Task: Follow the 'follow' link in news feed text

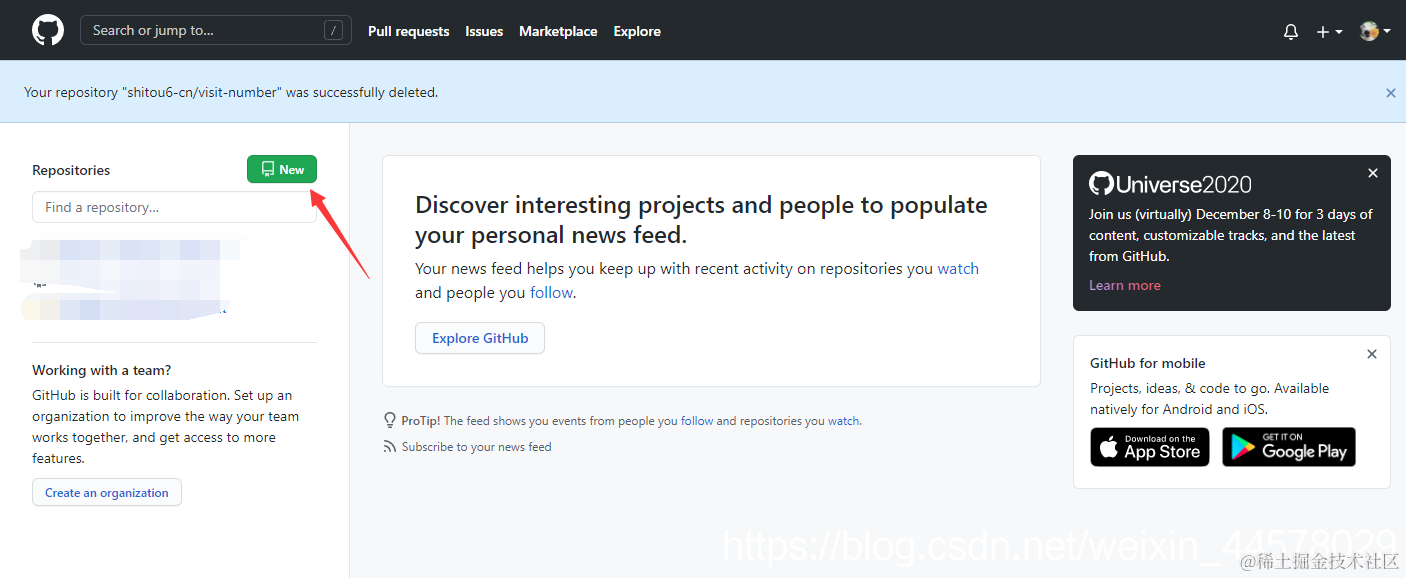Action: [551, 293]
